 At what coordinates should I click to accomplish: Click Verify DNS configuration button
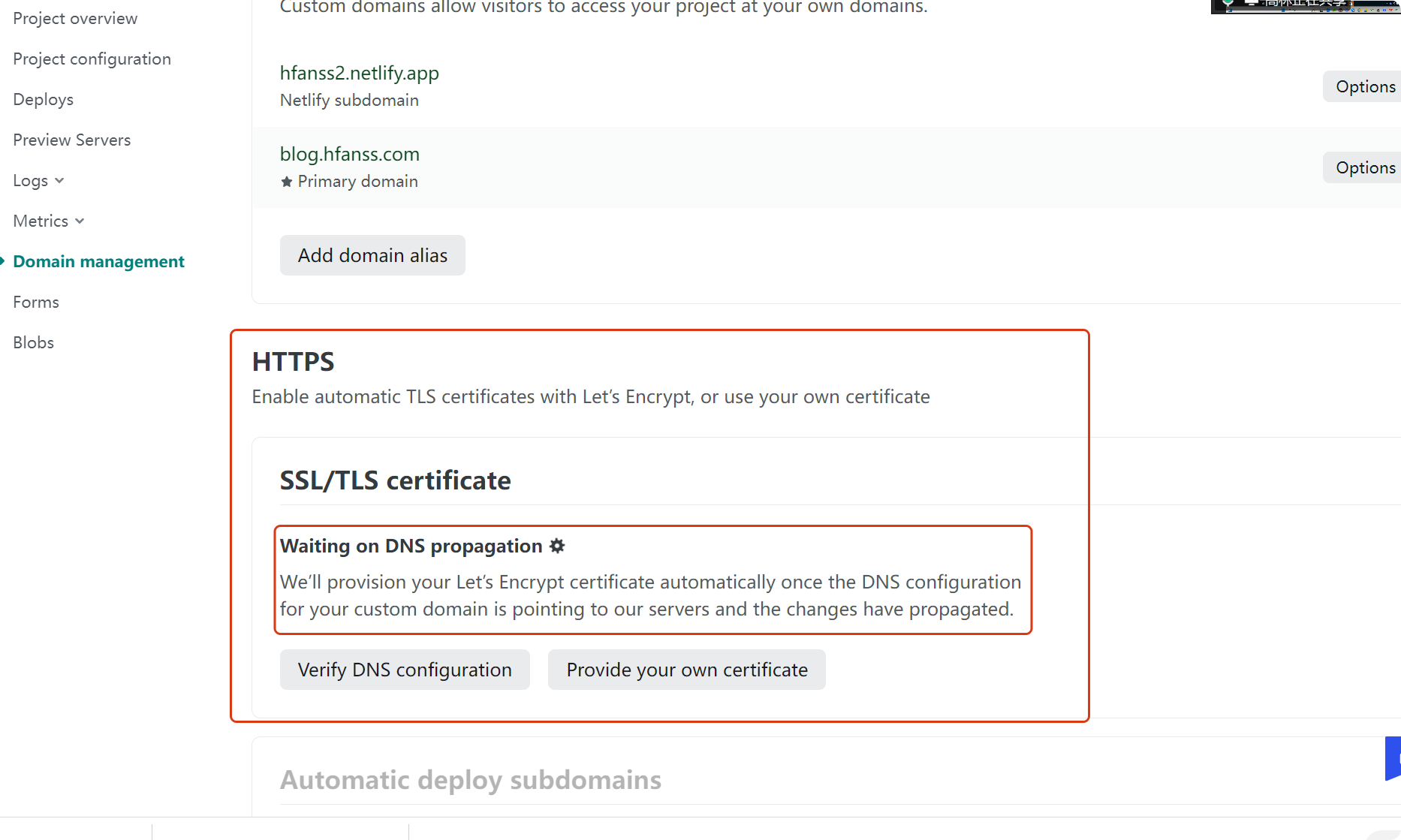405,670
